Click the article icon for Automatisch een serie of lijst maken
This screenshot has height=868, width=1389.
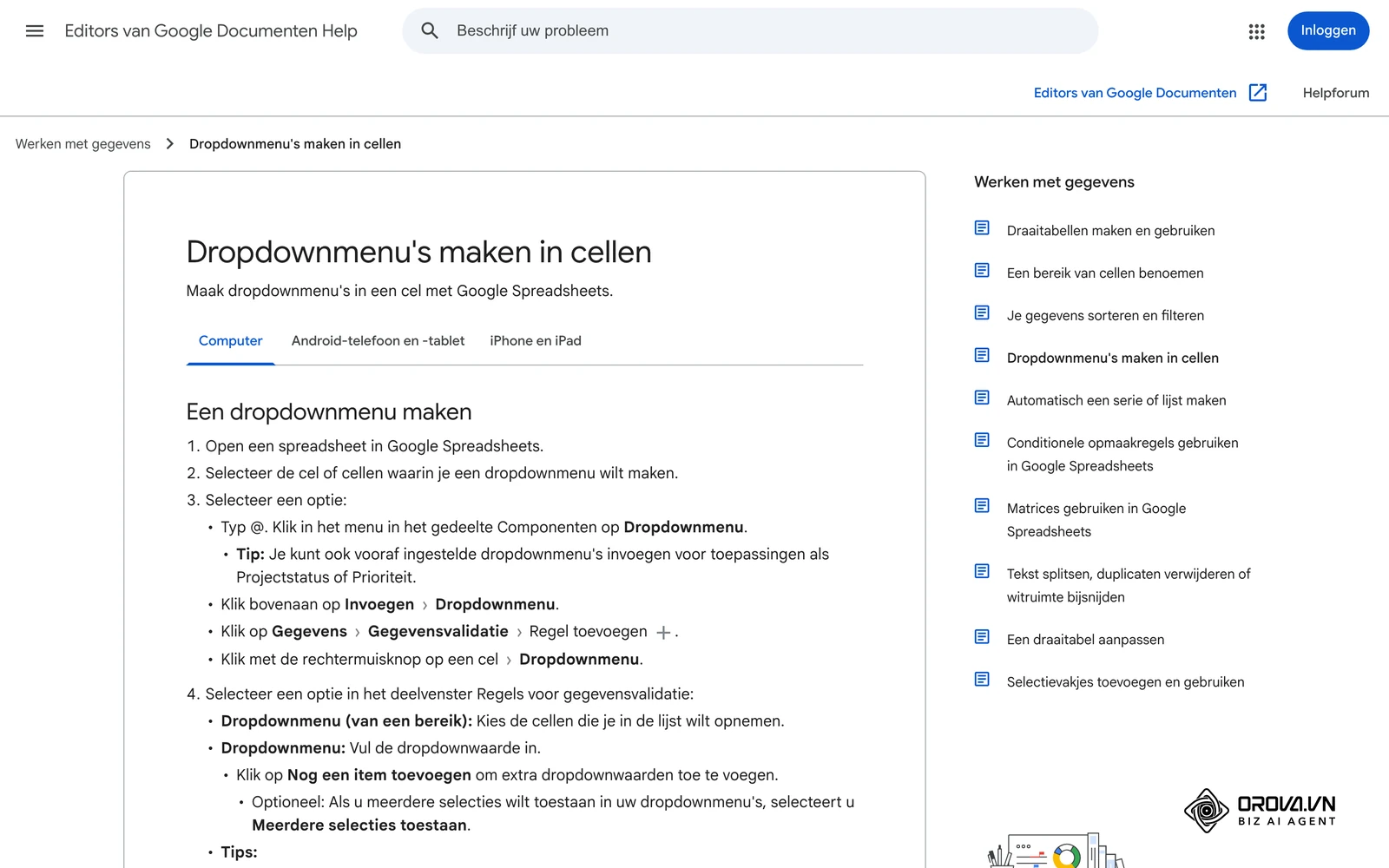coord(982,398)
